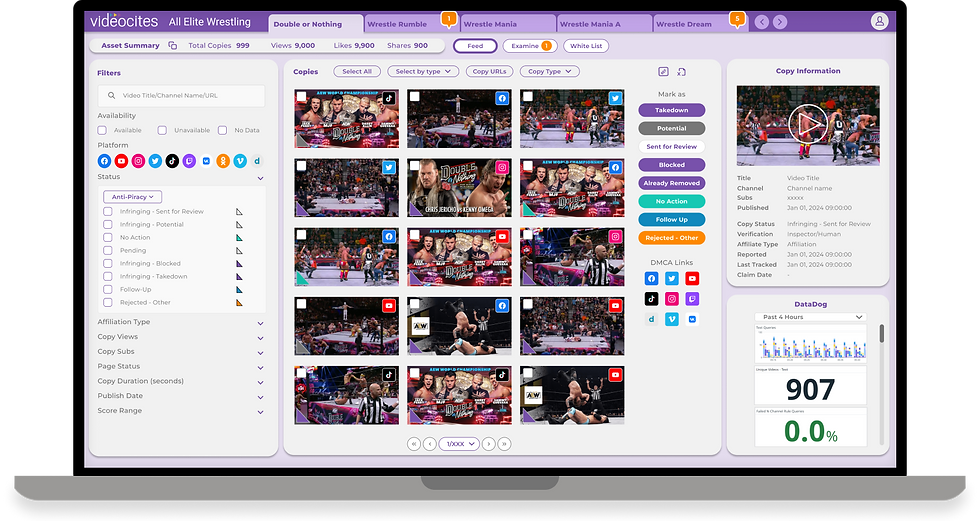Screen dimensions: 980x521
Task: Expand the Score Range filter
Action: pyautogui.click(x=261, y=412)
